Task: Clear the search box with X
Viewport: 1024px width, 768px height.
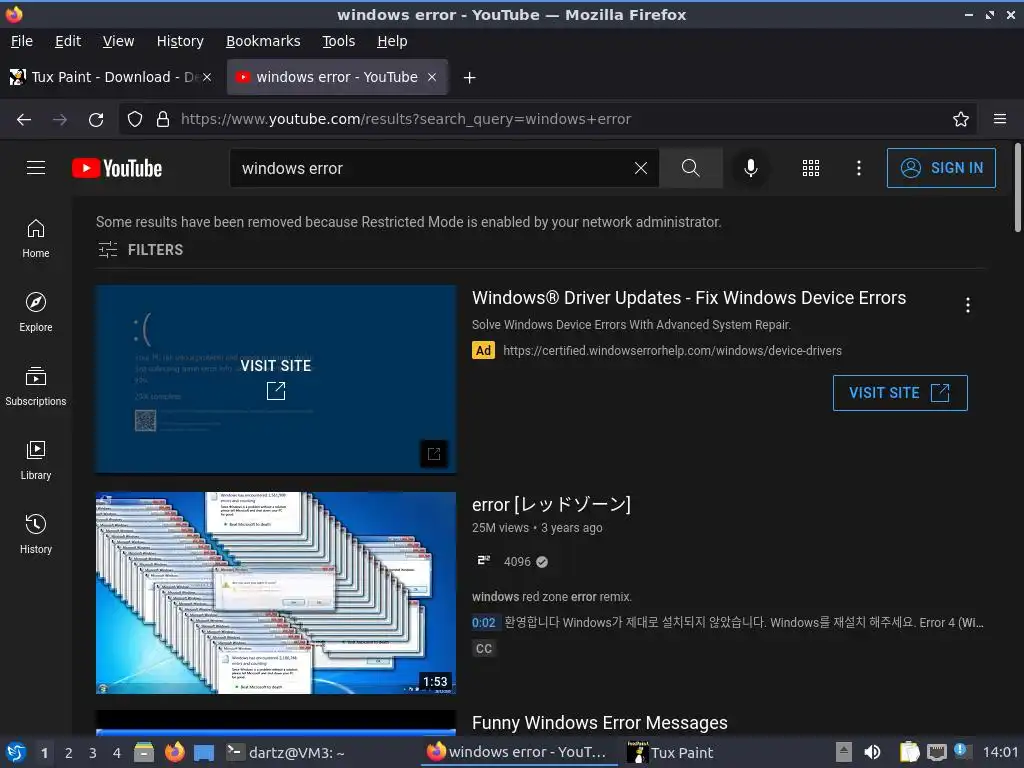Action: tap(641, 168)
